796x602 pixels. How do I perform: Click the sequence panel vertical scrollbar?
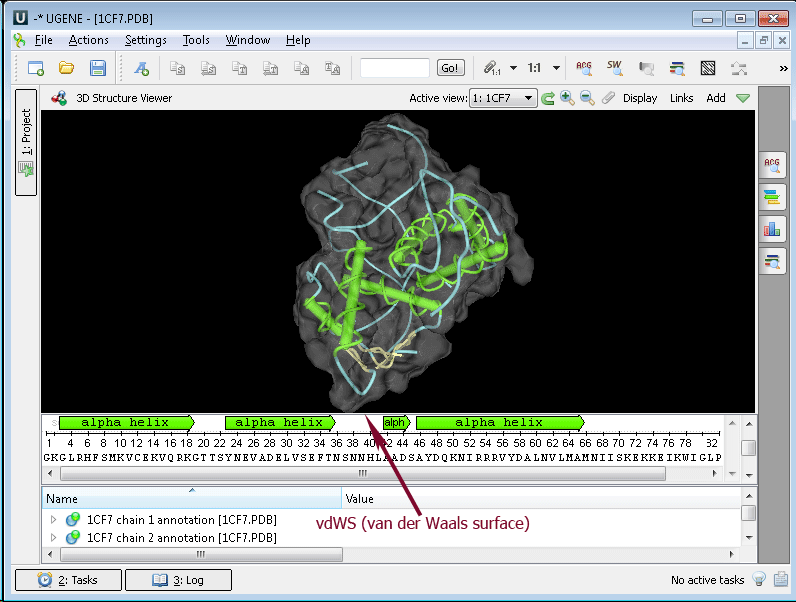tap(749, 449)
